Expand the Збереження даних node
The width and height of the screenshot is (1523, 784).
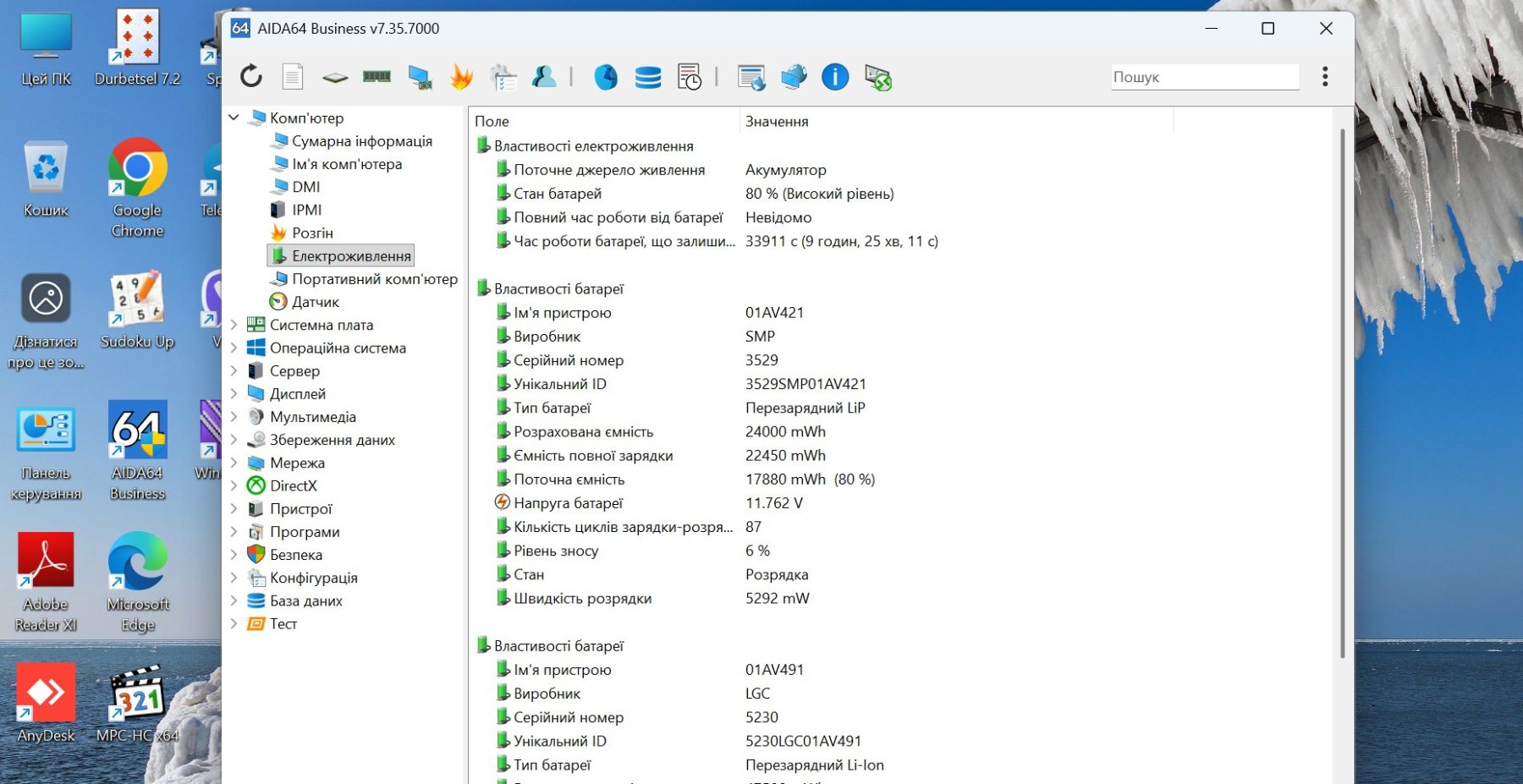click(234, 439)
